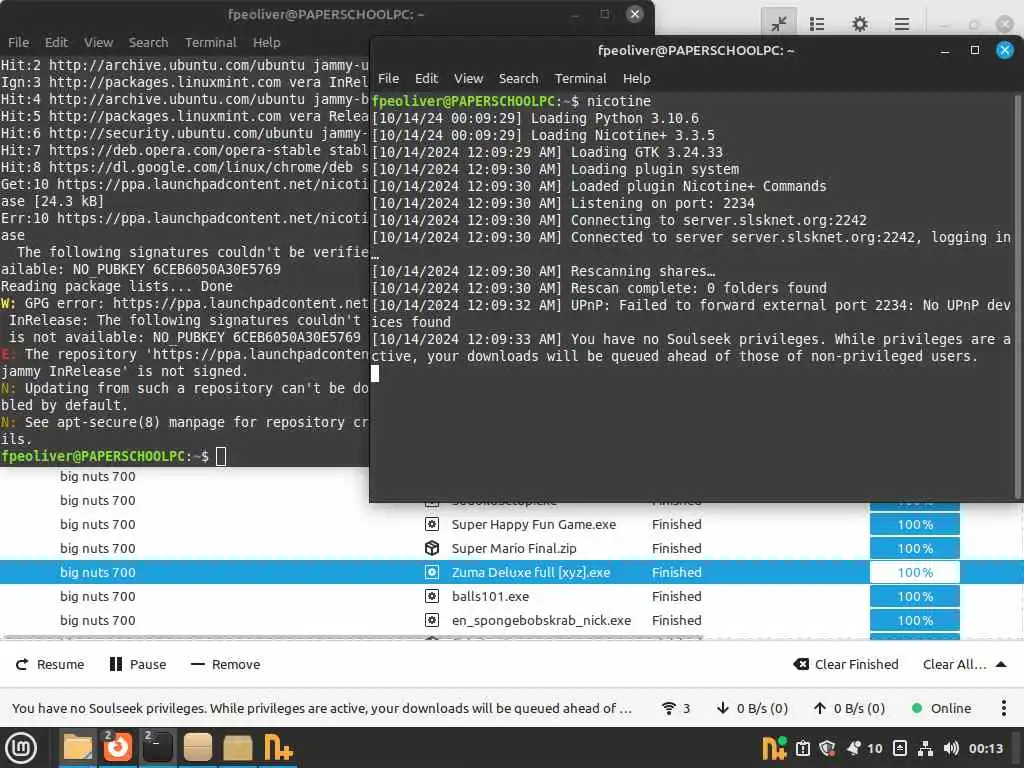The width and height of the screenshot is (1024, 768).
Task: Click the archive icon beside Super Mario Final.zip
Action: (432, 549)
